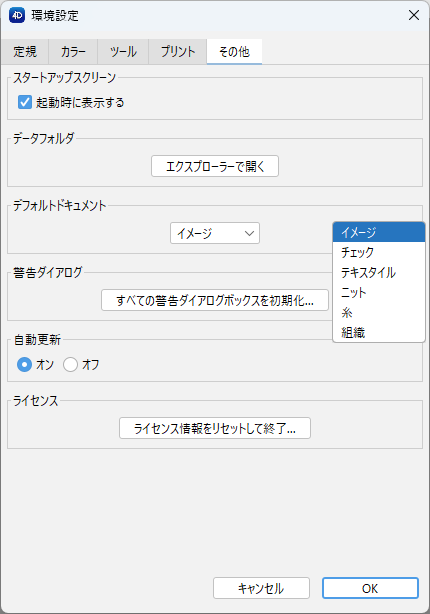
Task: Click the chevron arrow of the default document dropdown
Action: click(249, 233)
